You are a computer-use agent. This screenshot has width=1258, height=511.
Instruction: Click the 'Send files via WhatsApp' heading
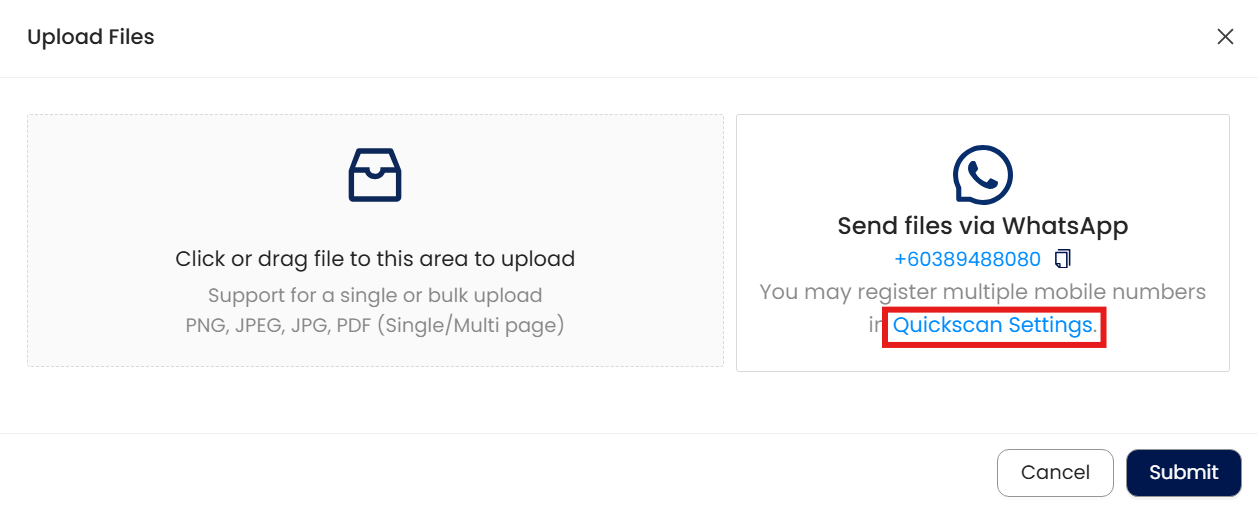pyautogui.click(x=982, y=226)
